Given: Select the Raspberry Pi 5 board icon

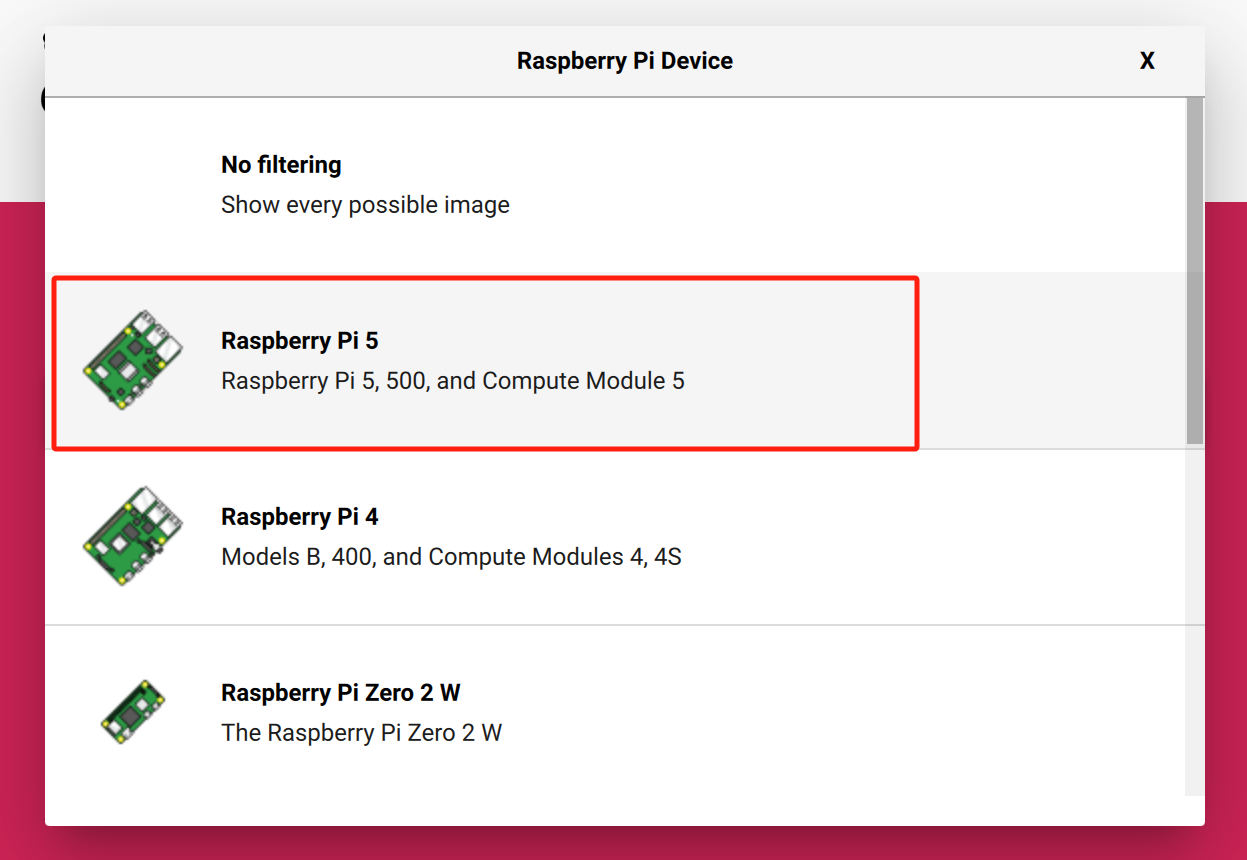Looking at the screenshot, I should 133,361.
